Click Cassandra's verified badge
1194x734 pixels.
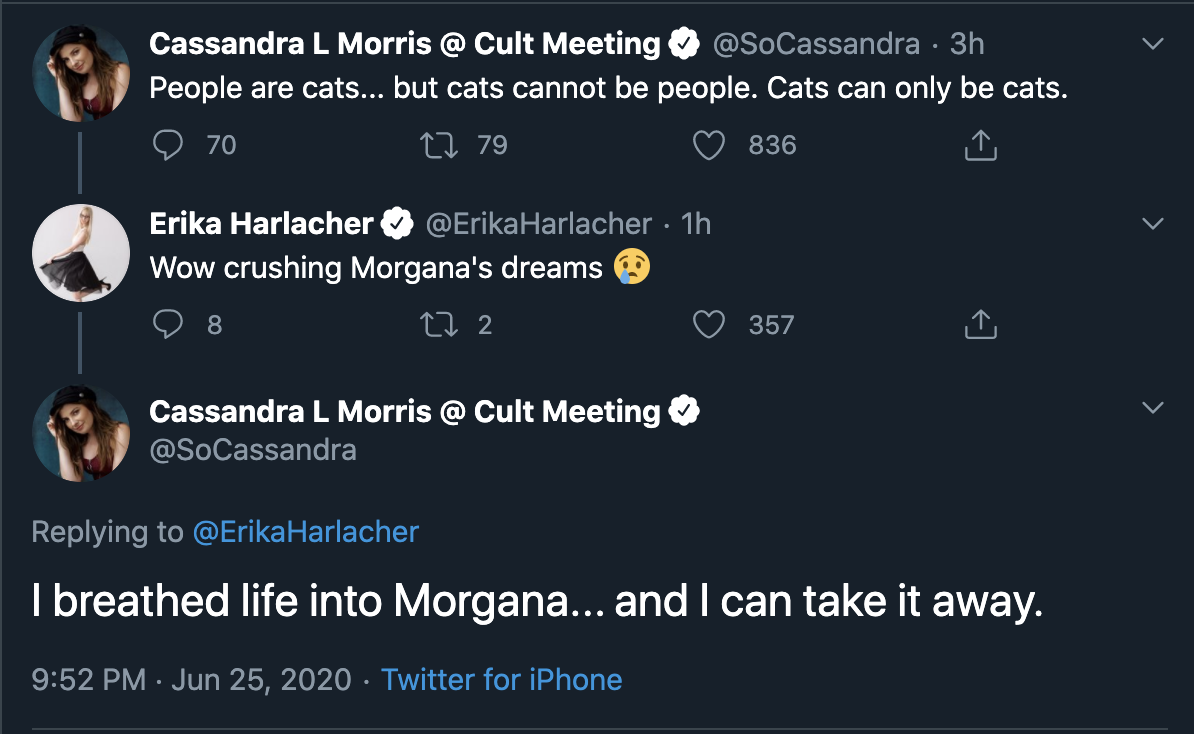[685, 43]
